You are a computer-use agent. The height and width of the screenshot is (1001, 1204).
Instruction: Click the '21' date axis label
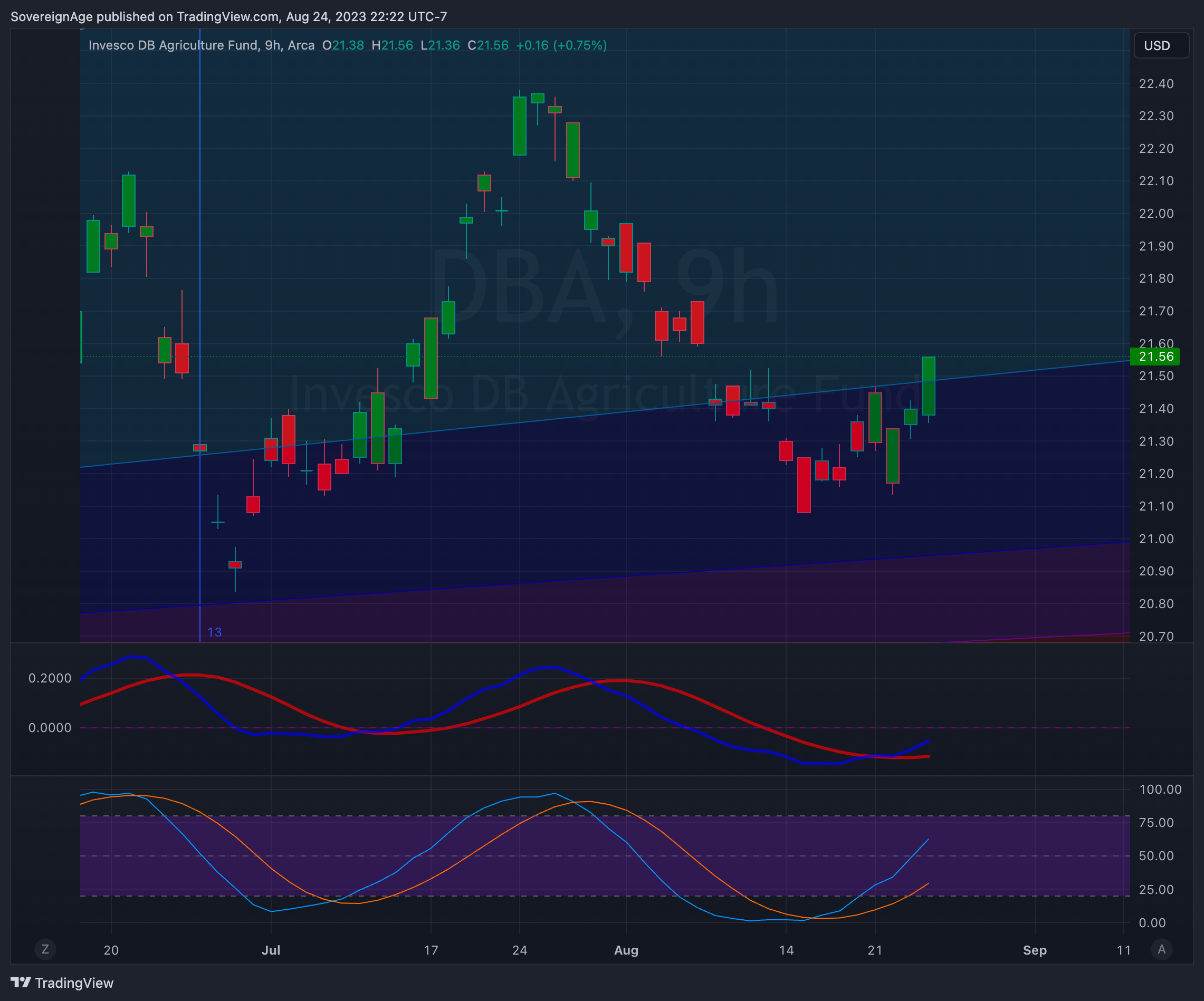coord(875,950)
